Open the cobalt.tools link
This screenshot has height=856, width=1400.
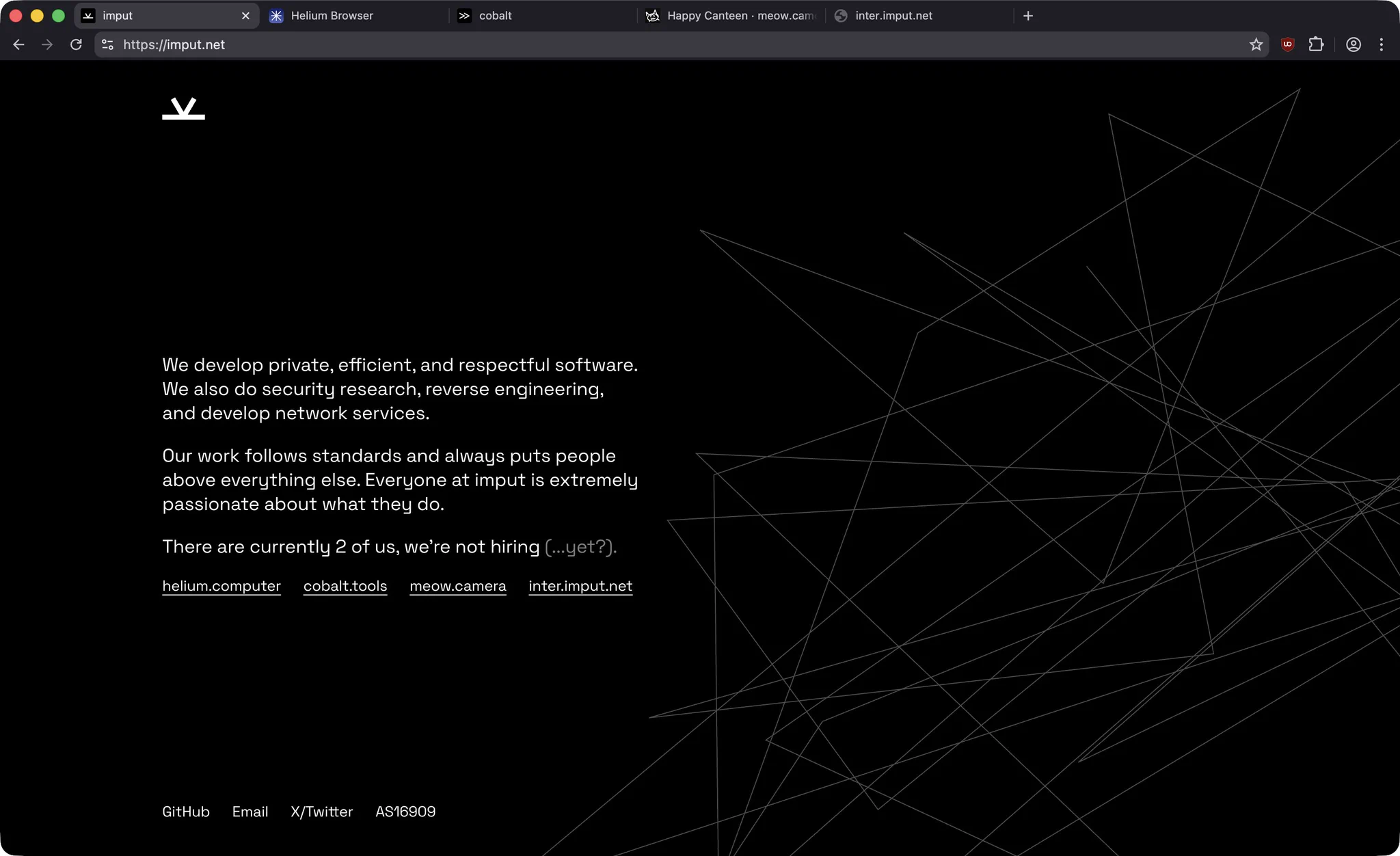(345, 586)
